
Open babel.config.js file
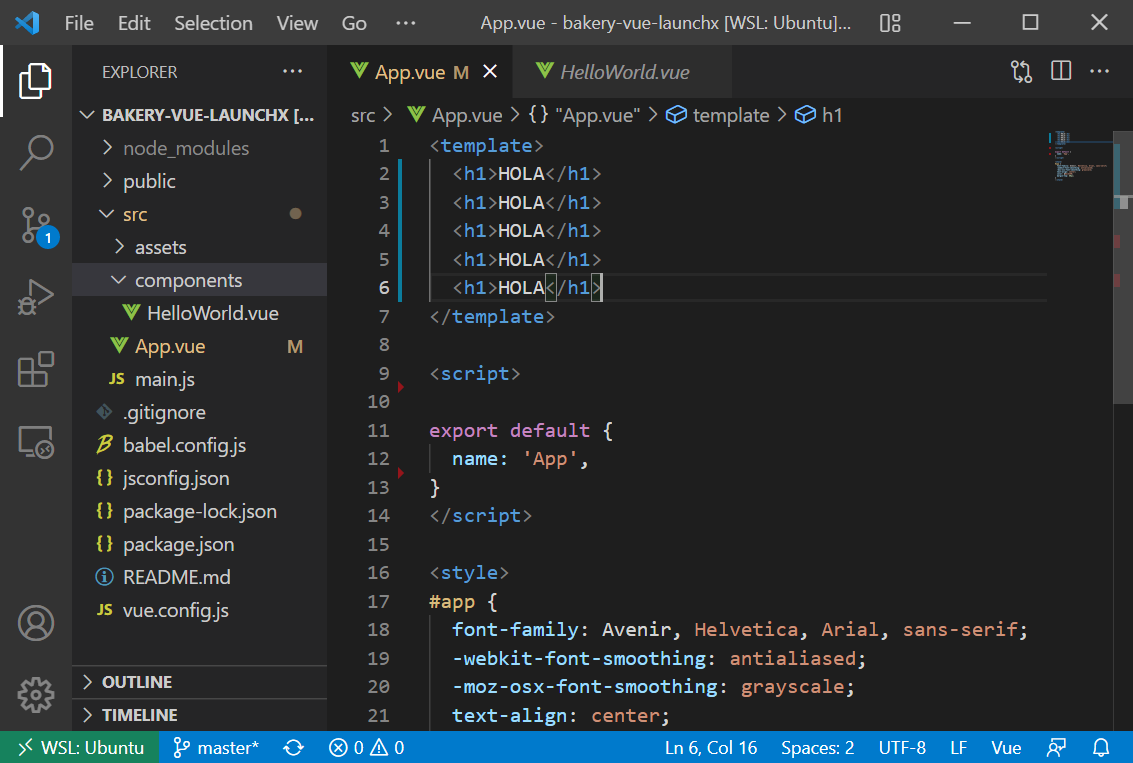point(199,445)
